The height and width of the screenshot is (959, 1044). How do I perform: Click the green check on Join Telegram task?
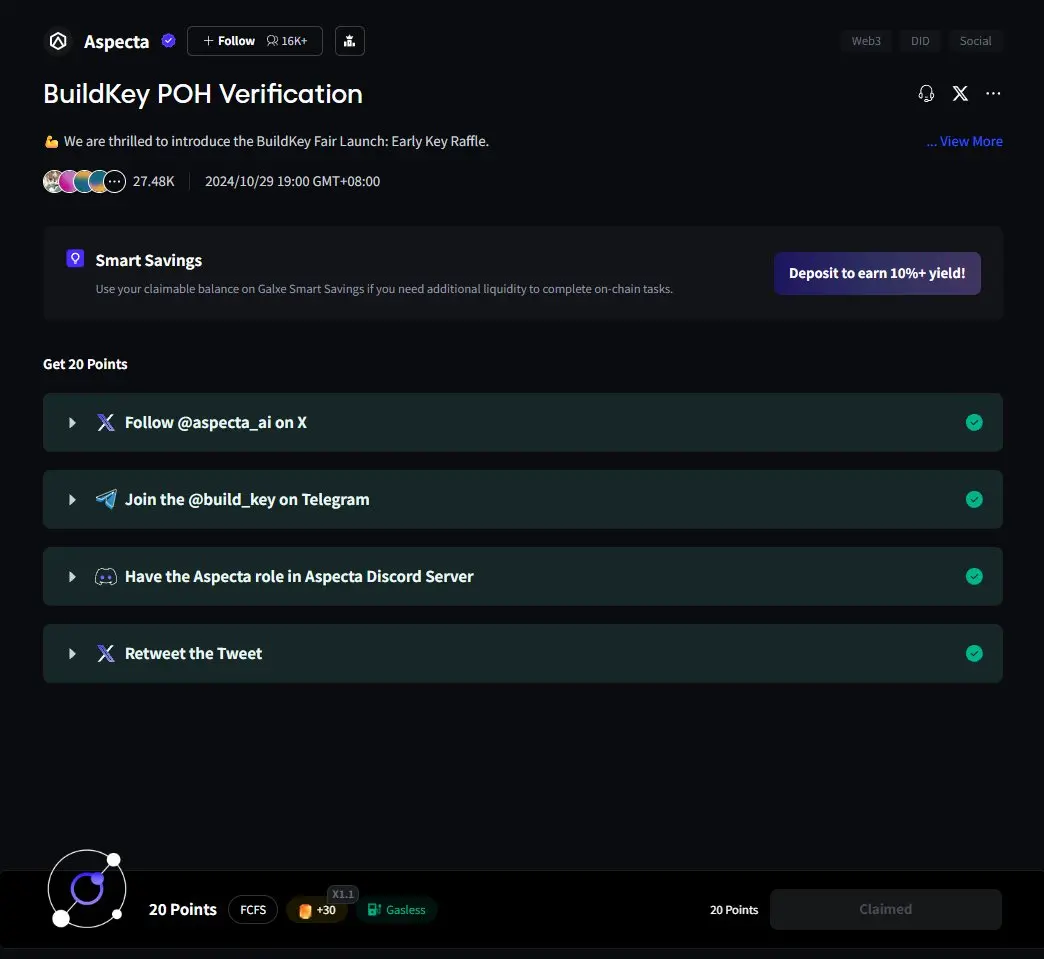[x=973, y=499]
